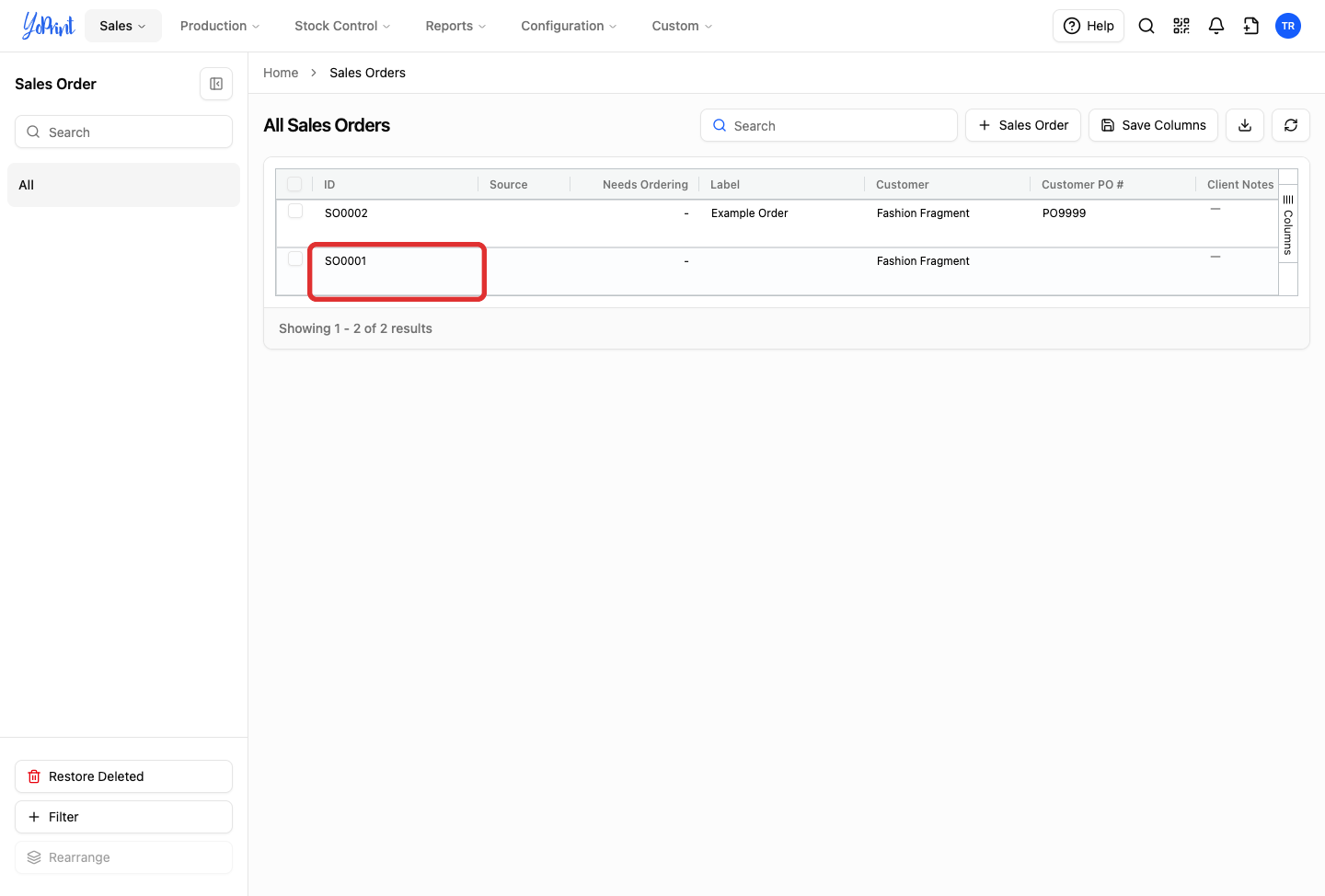Screen dimensions: 1325x896
Task: Select all sales orders header checkbox
Action: pyautogui.click(x=294, y=184)
